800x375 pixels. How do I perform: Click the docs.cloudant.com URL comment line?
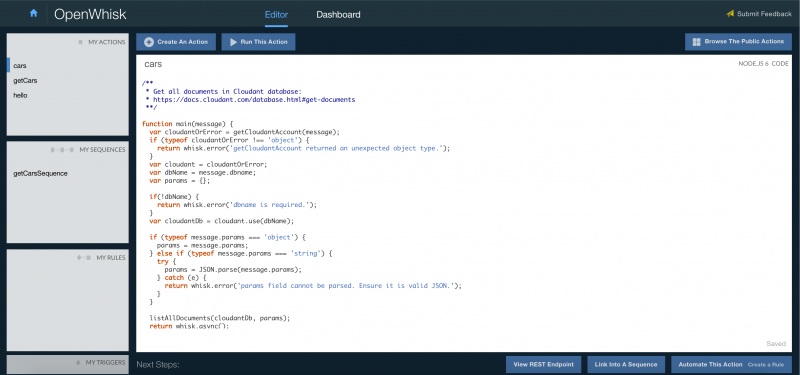pyautogui.click(x=250, y=99)
